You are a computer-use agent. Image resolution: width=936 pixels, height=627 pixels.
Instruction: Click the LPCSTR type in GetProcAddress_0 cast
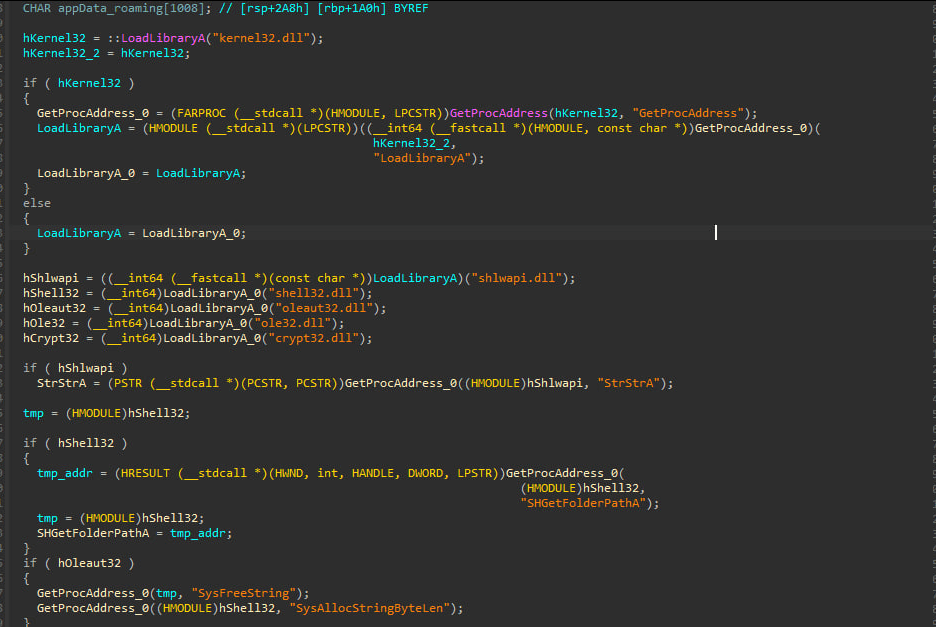[x=415, y=113]
